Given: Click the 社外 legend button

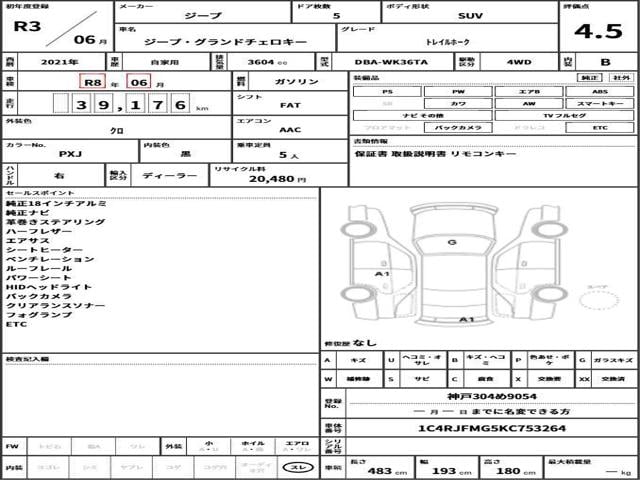Looking at the screenshot, I should [621, 77].
